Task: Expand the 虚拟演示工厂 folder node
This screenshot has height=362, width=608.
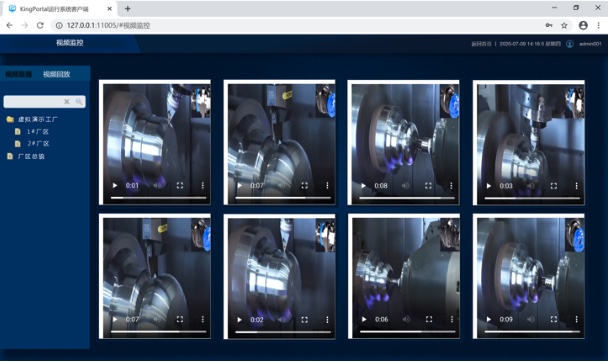Action: coord(10,119)
